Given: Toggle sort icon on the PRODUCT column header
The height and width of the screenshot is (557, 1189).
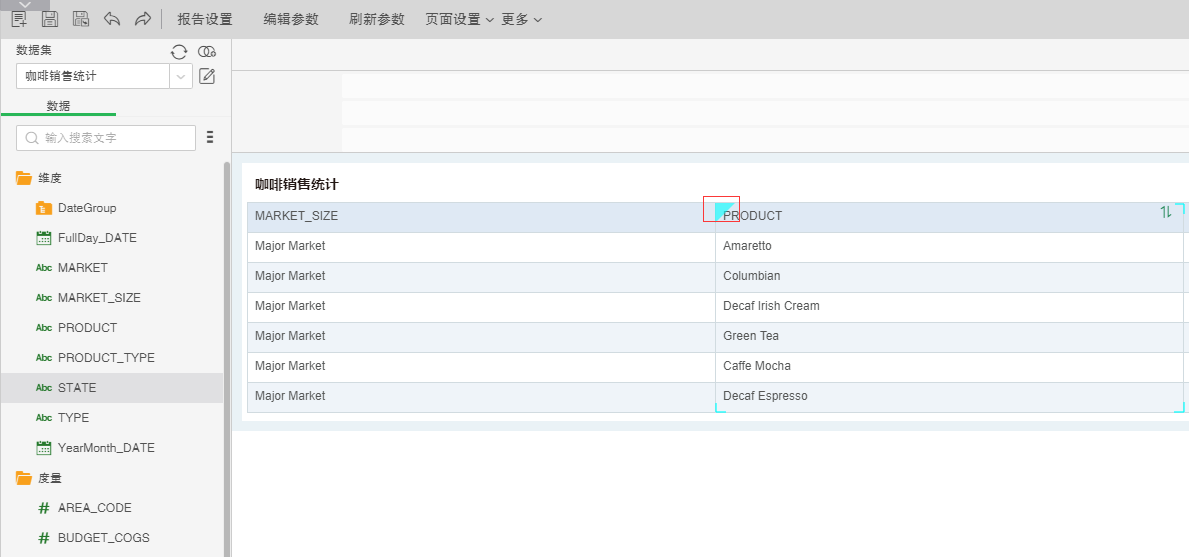Looking at the screenshot, I should [1166, 212].
